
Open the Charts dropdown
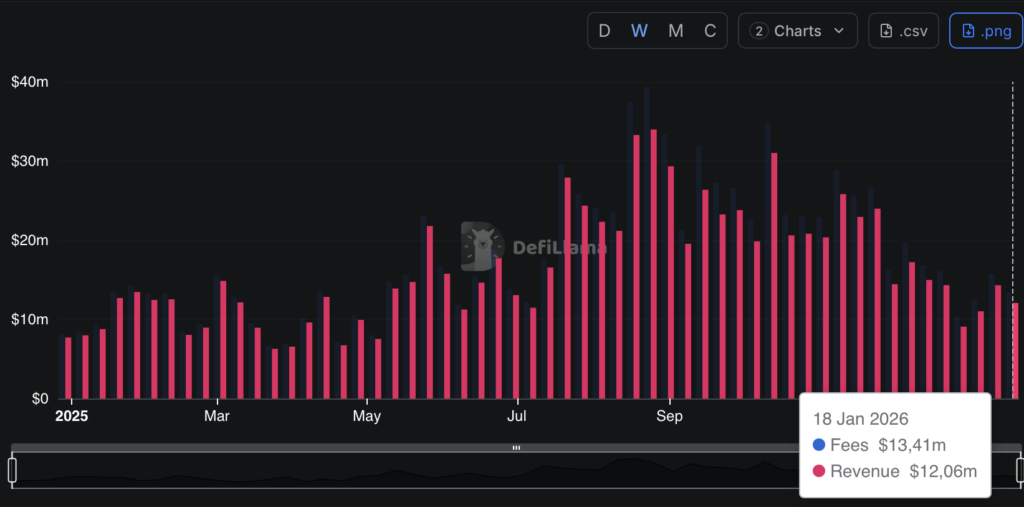pos(797,31)
